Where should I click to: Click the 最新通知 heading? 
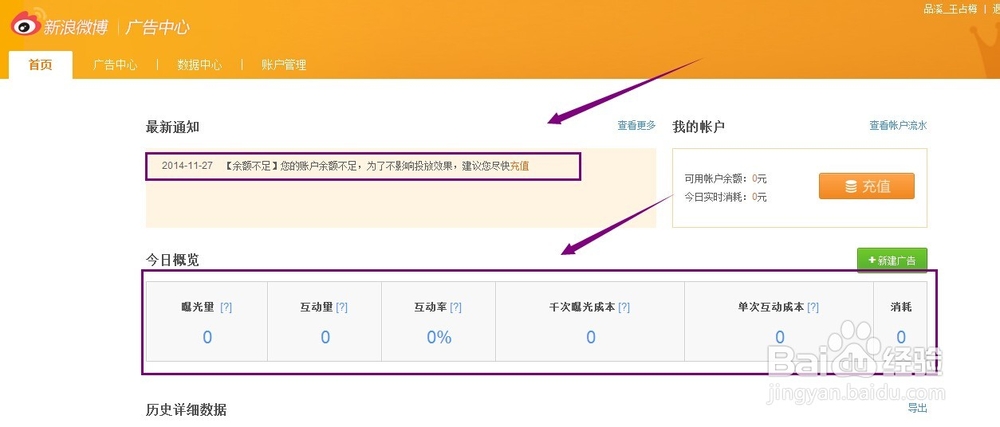pos(173,127)
